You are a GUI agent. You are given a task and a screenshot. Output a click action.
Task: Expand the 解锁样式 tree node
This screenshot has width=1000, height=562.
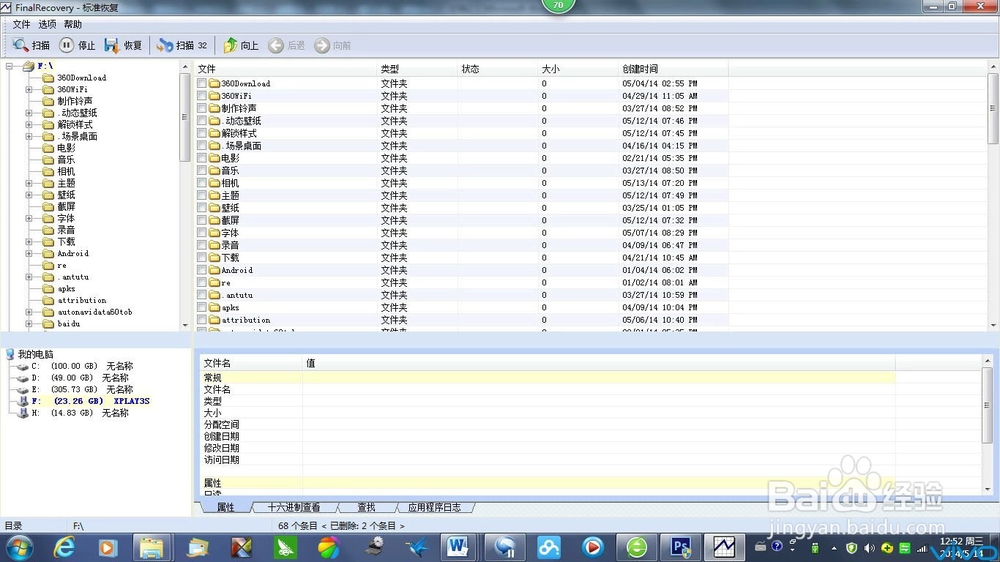pos(29,124)
